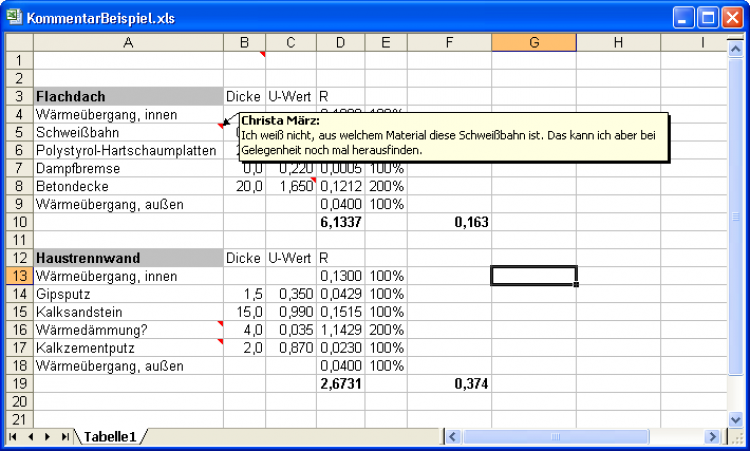Jump to first sheet with tab navigation arrow
Image resolution: width=750 pixels, height=451 pixels.
[13, 437]
